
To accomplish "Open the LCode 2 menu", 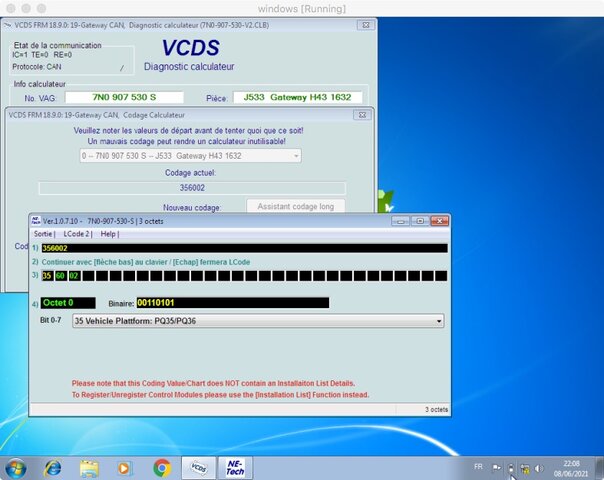I will 76,234.
